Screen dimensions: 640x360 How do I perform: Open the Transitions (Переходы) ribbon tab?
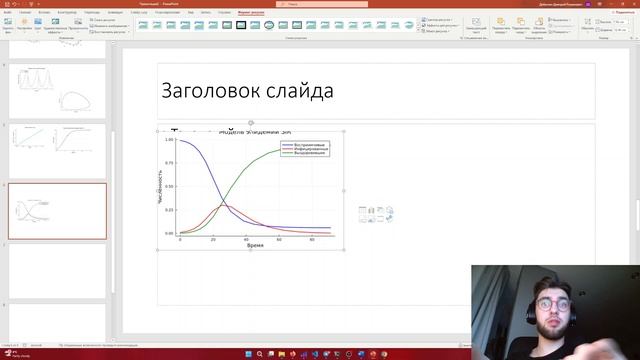click(92, 12)
